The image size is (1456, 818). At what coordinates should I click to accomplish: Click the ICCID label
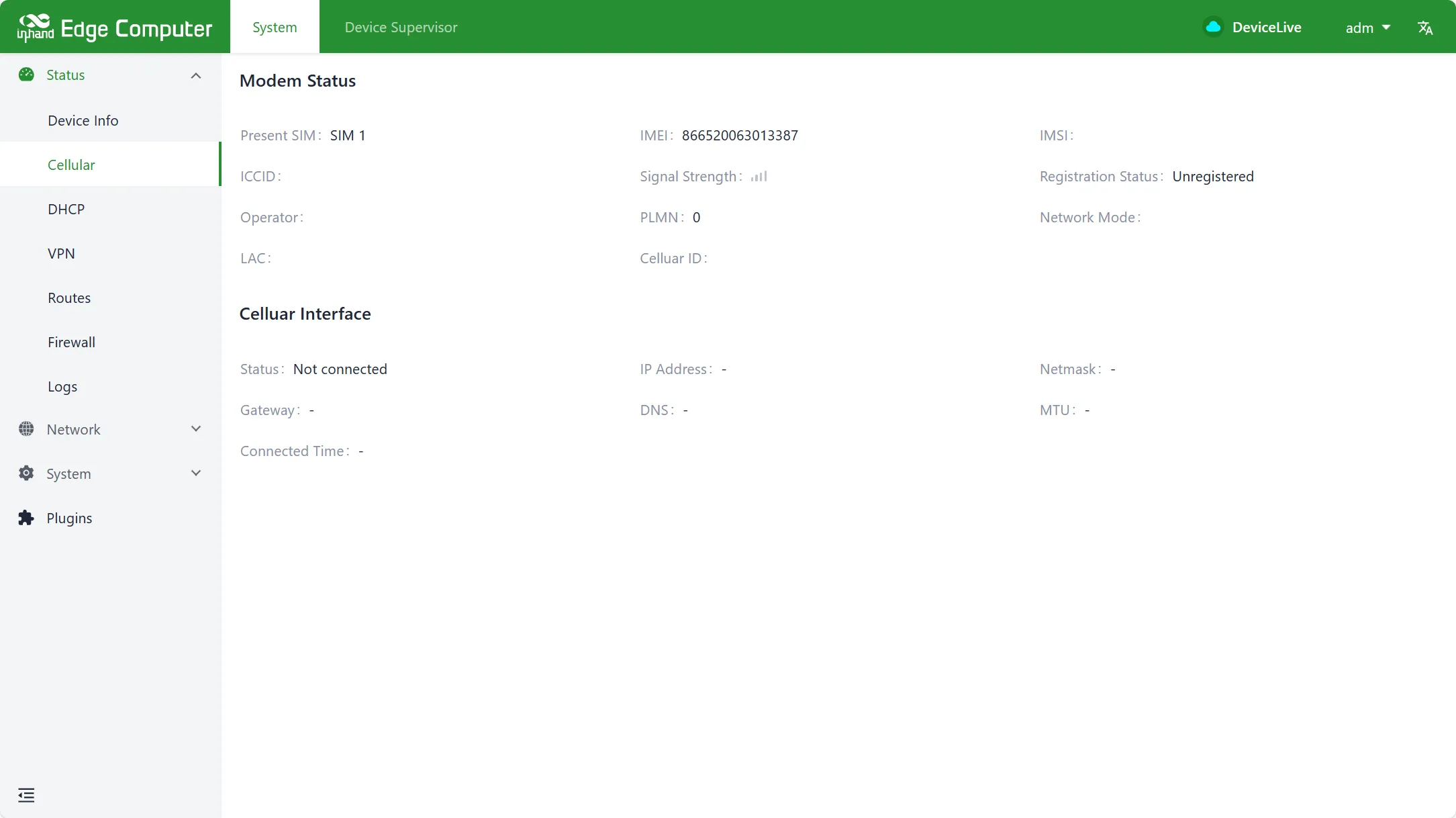(260, 177)
